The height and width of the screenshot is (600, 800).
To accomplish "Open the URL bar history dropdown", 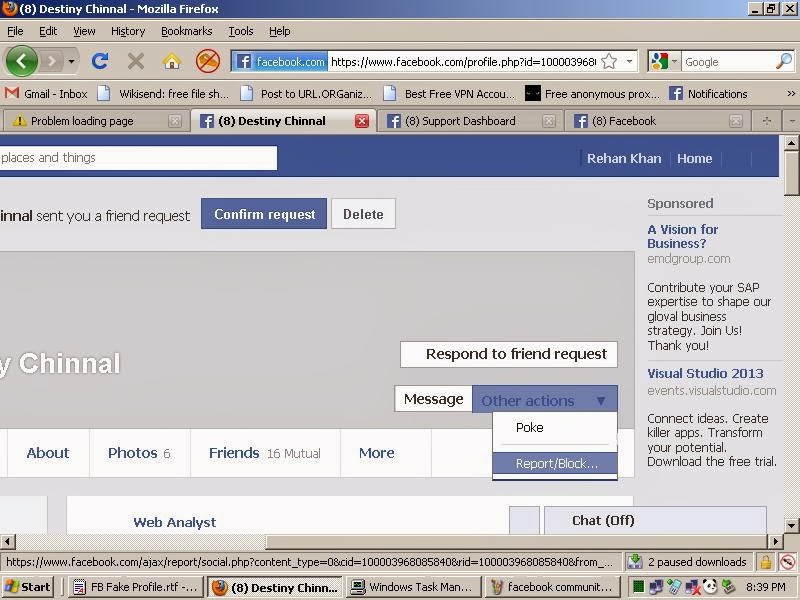I will (630, 62).
